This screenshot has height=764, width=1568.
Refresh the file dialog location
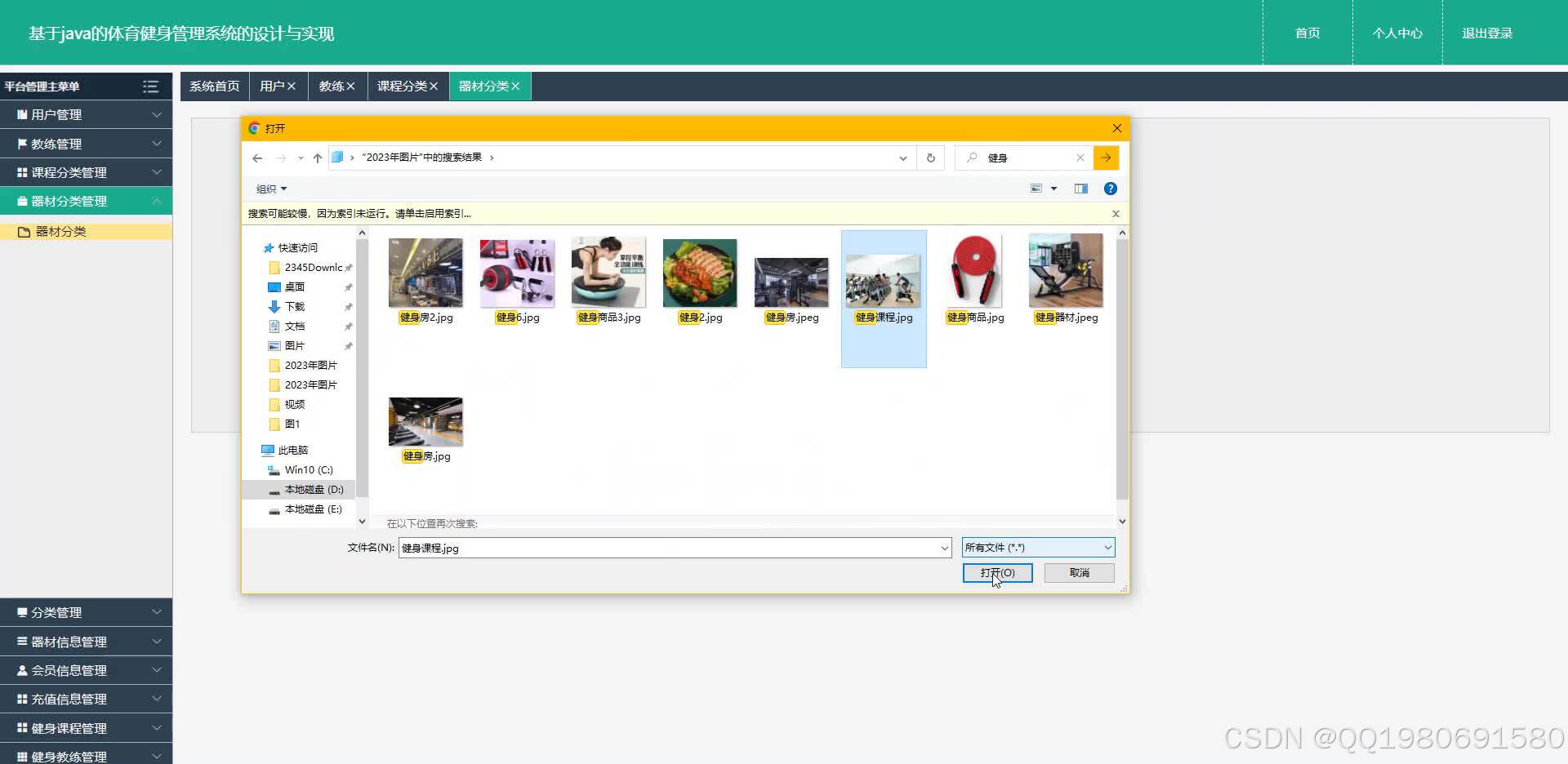click(x=931, y=158)
